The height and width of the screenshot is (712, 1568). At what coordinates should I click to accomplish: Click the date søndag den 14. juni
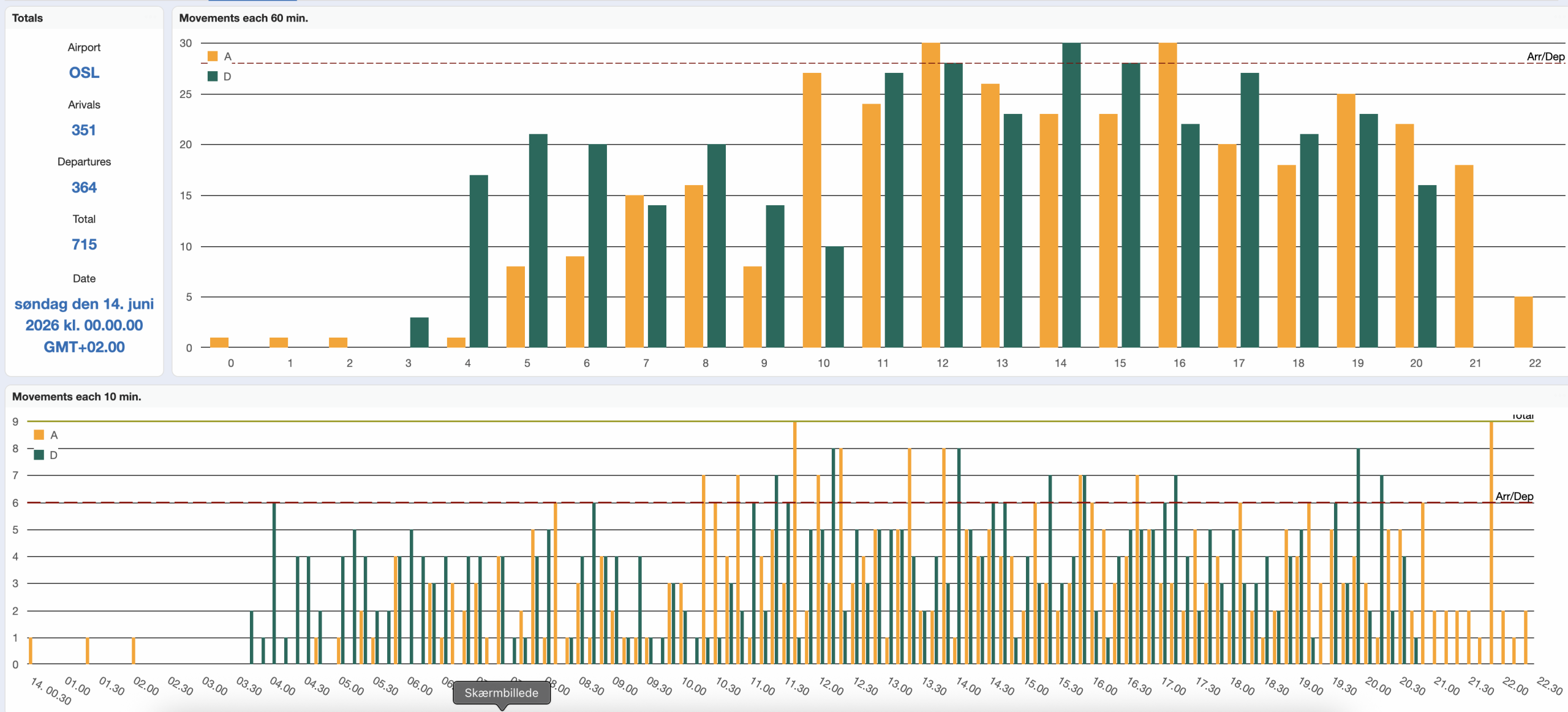pos(84,304)
